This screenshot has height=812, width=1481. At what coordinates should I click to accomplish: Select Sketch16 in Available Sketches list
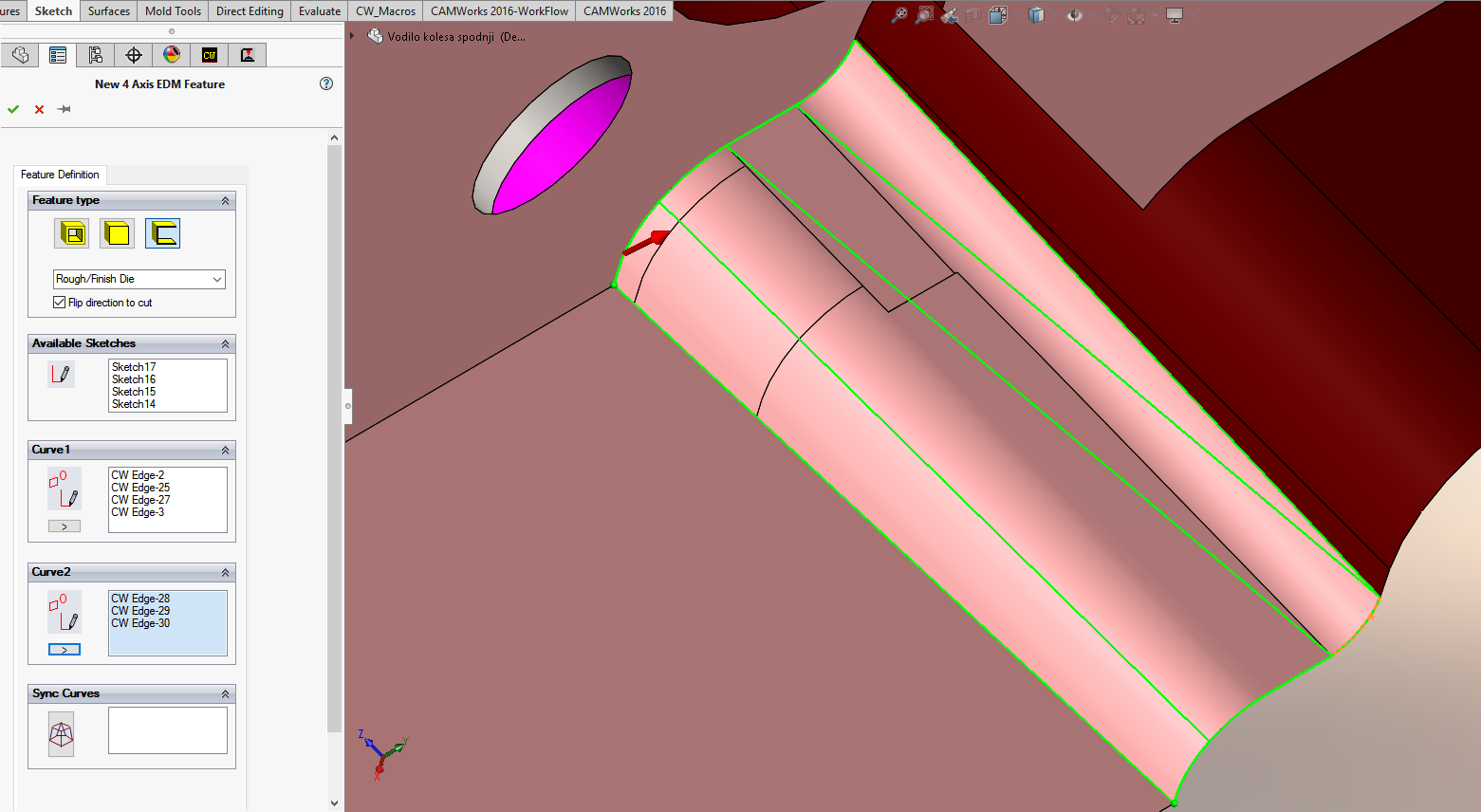point(134,379)
